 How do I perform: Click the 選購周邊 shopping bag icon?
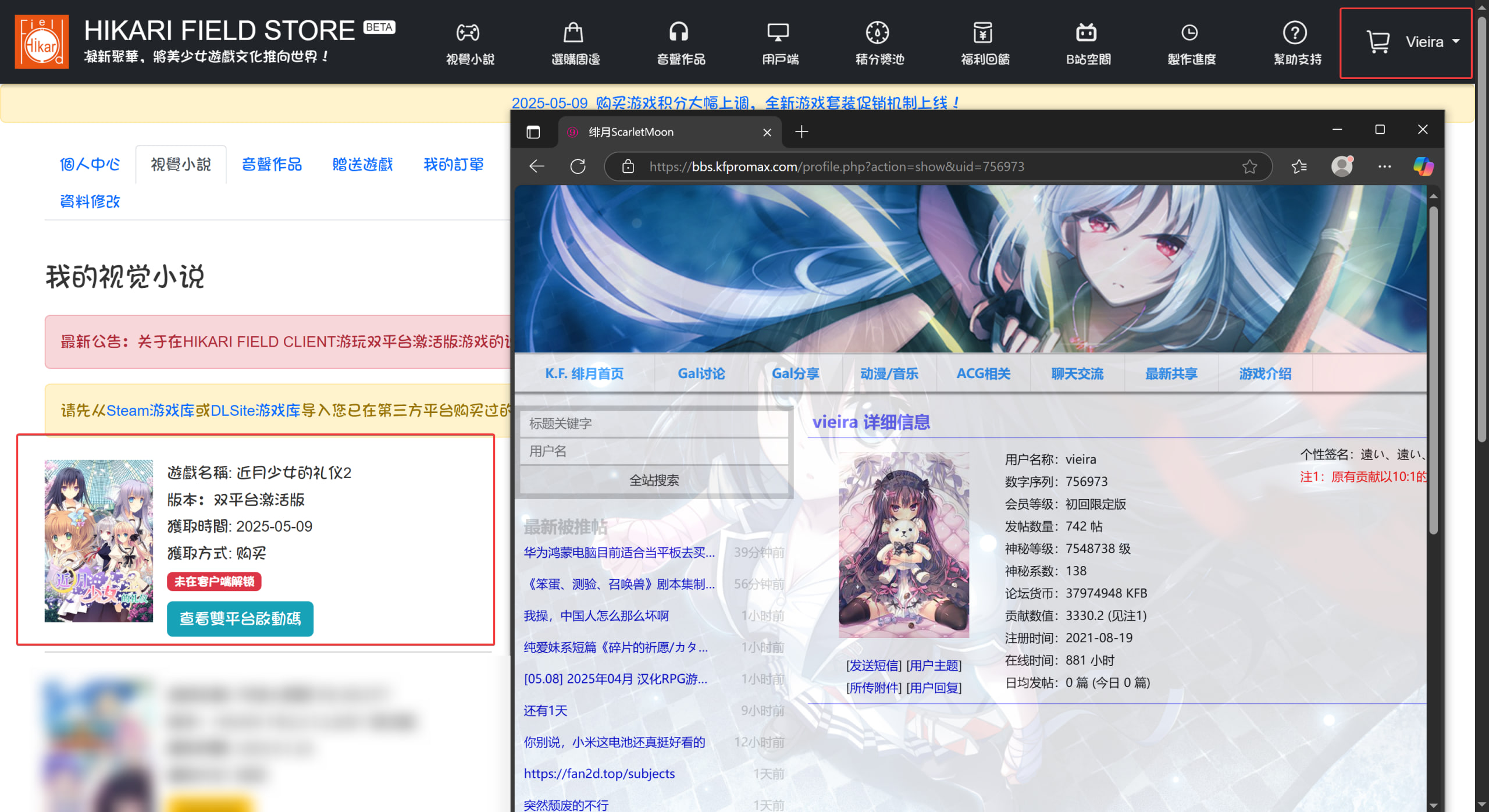pyautogui.click(x=573, y=33)
